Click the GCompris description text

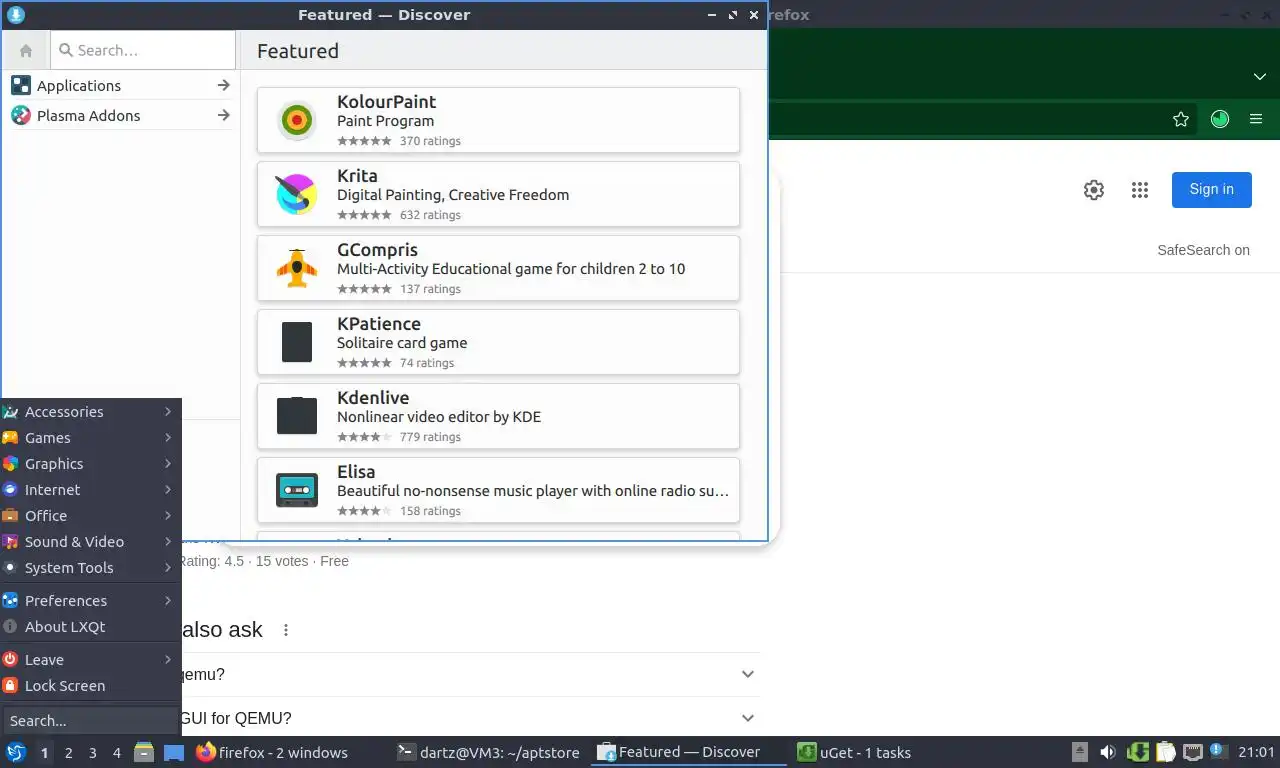click(511, 269)
